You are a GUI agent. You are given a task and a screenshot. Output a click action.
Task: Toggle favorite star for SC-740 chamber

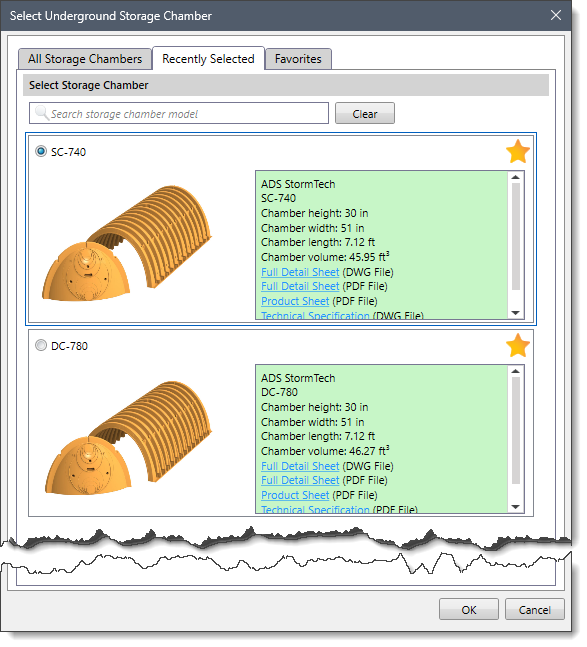click(518, 151)
